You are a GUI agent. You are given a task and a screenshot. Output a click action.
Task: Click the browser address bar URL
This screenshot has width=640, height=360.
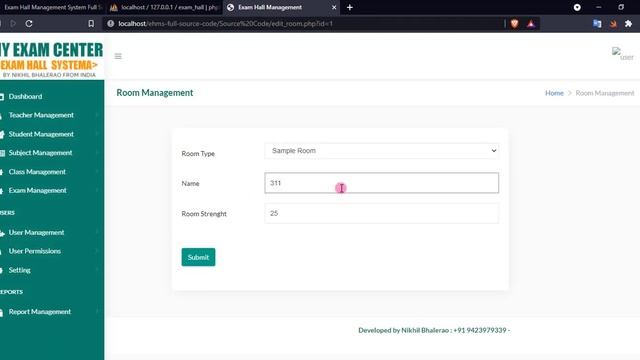(x=225, y=24)
